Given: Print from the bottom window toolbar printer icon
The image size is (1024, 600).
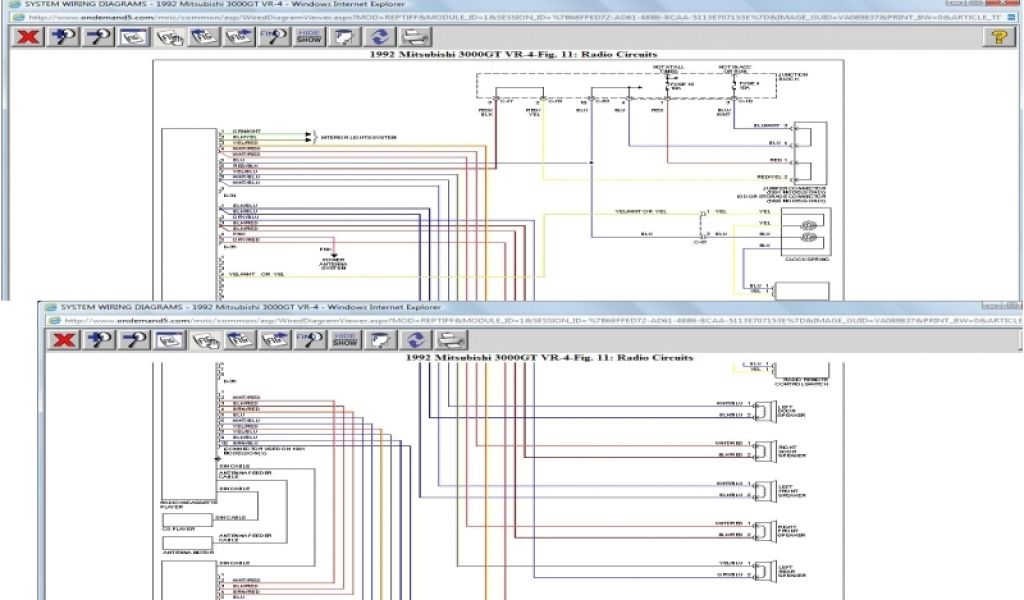Looking at the screenshot, I should point(451,340).
